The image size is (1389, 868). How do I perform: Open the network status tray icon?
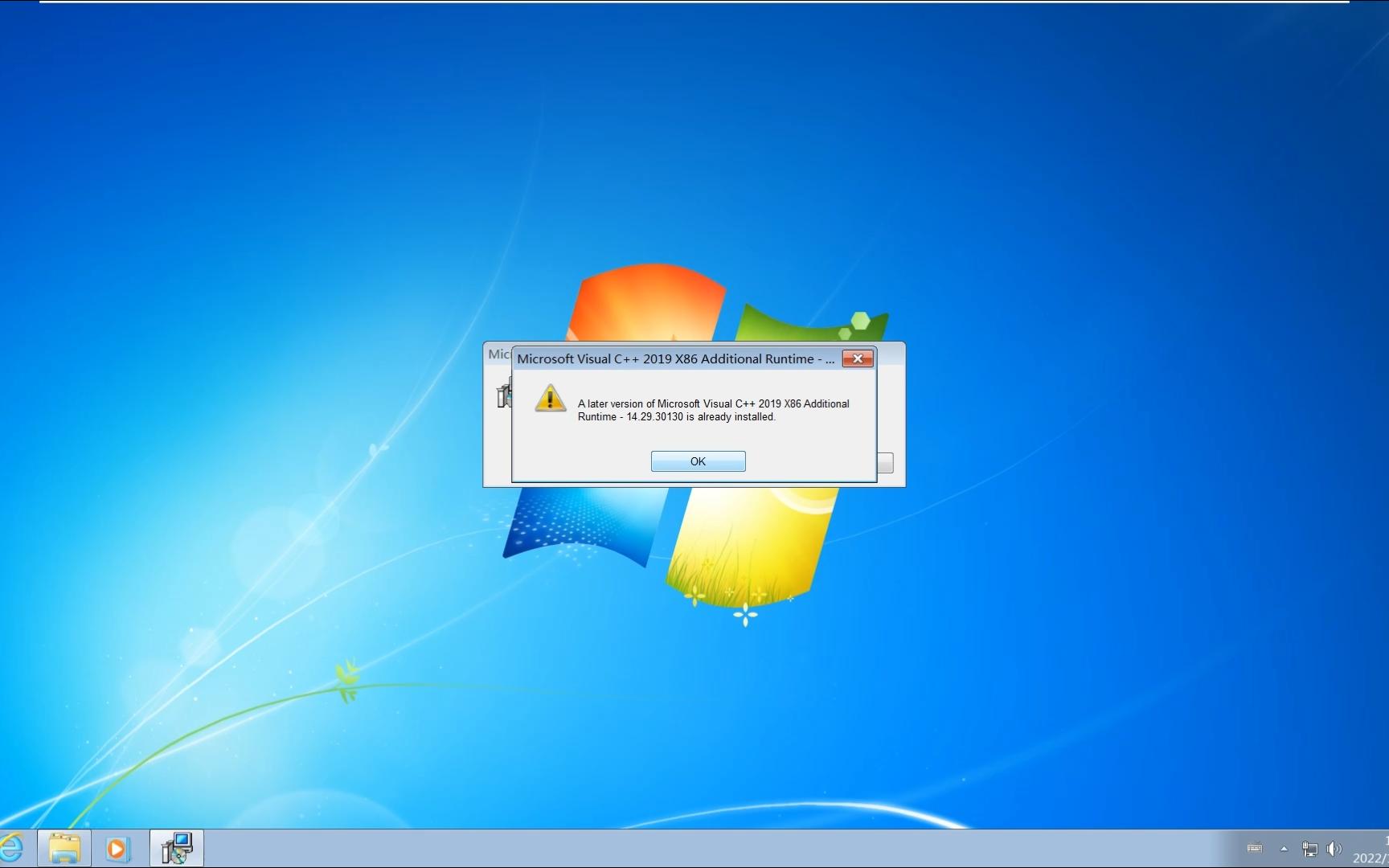[1309, 849]
